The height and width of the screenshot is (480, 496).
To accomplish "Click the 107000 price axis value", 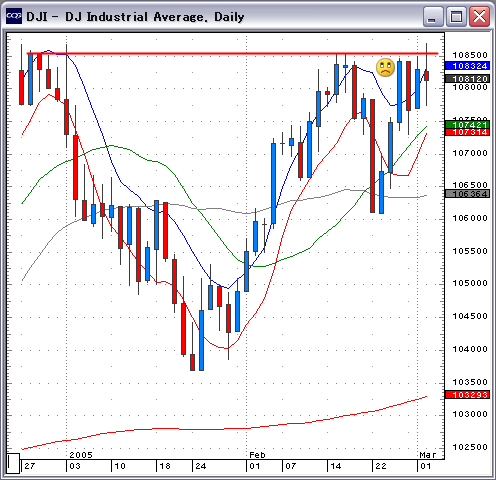I will (x=470, y=153).
